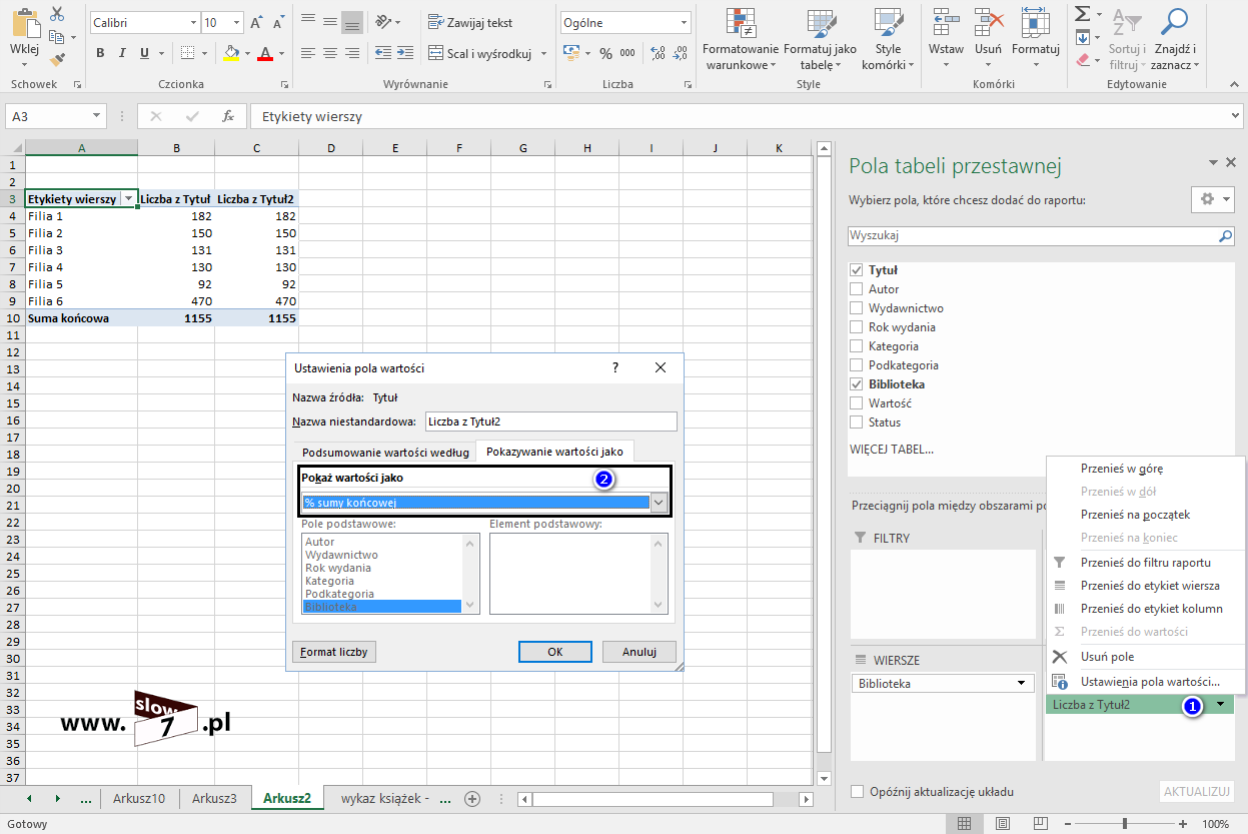Apply percent style to cells
The height and width of the screenshot is (834, 1248).
click(x=605, y=53)
